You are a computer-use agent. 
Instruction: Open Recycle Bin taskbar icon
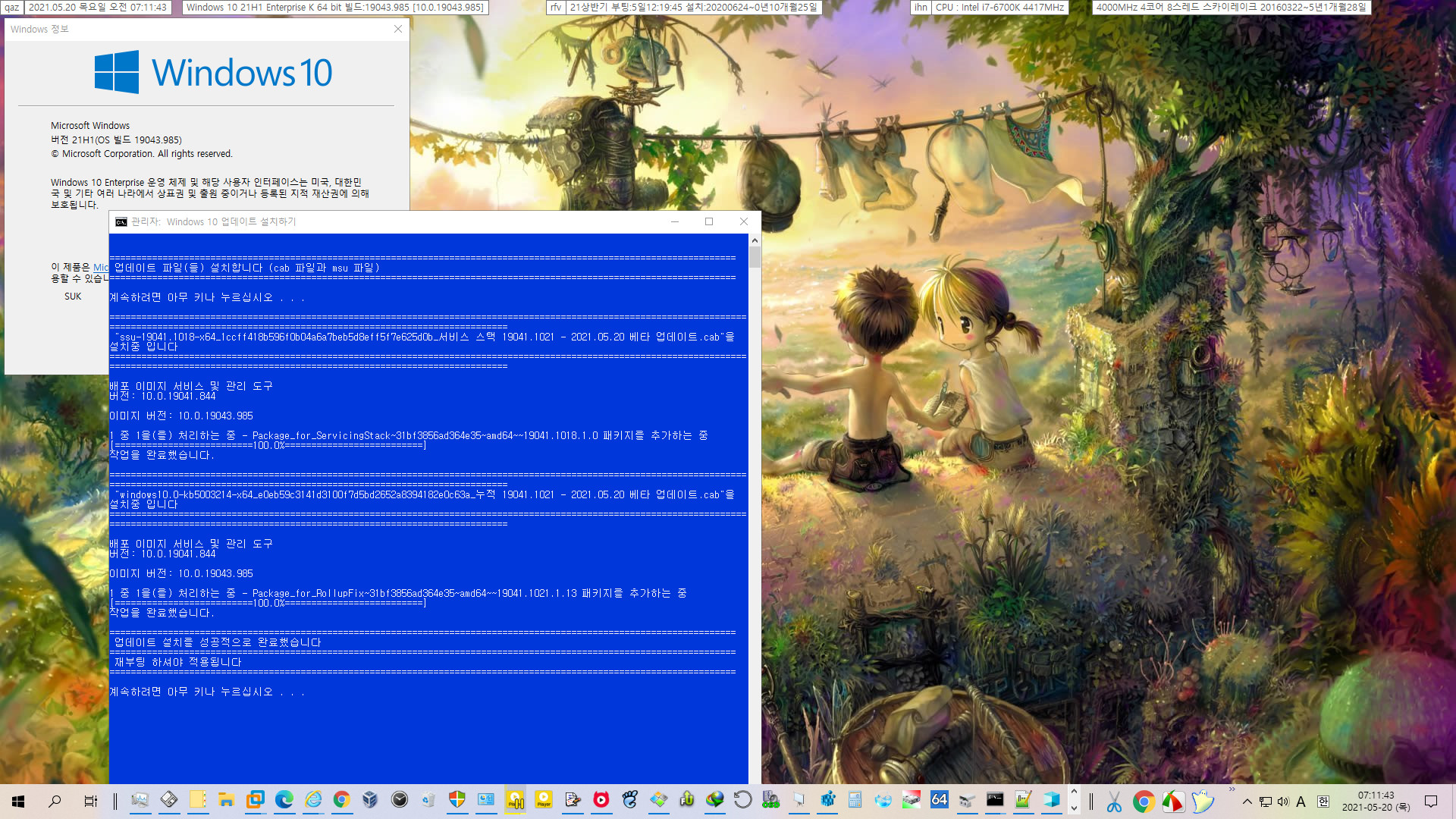tap(428, 800)
